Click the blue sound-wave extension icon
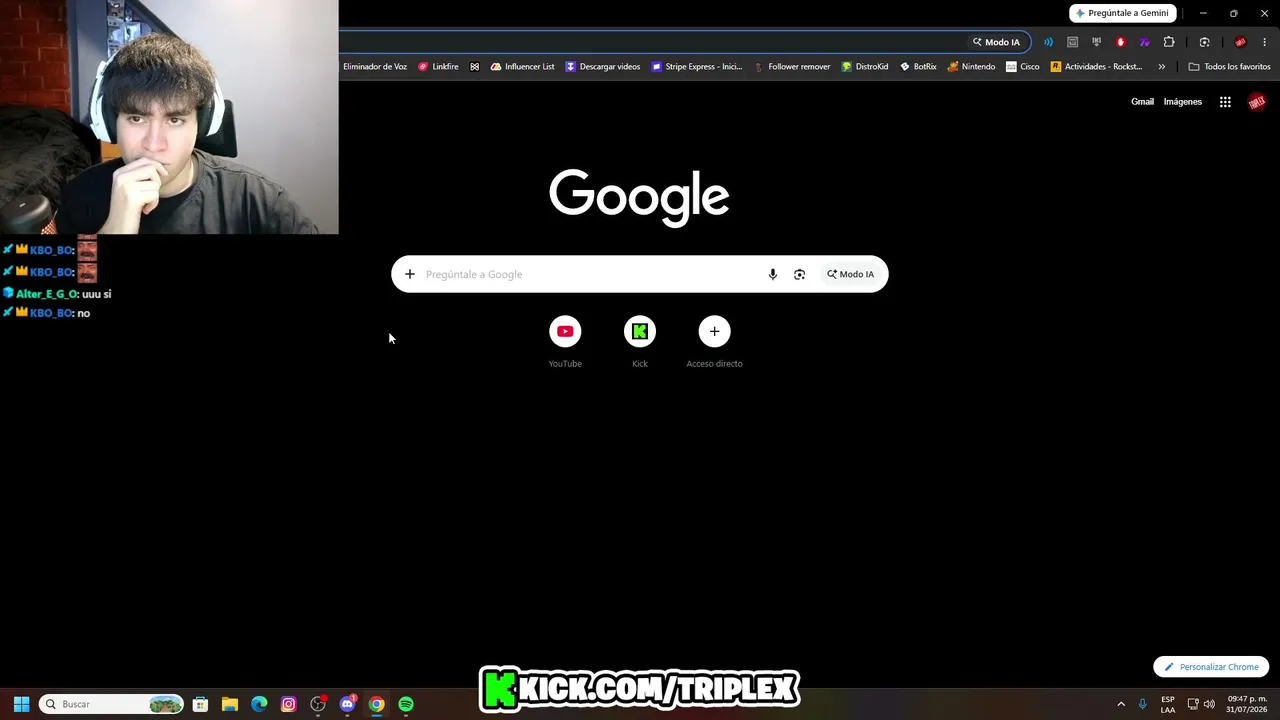1280x720 pixels. tap(1048, 42)
